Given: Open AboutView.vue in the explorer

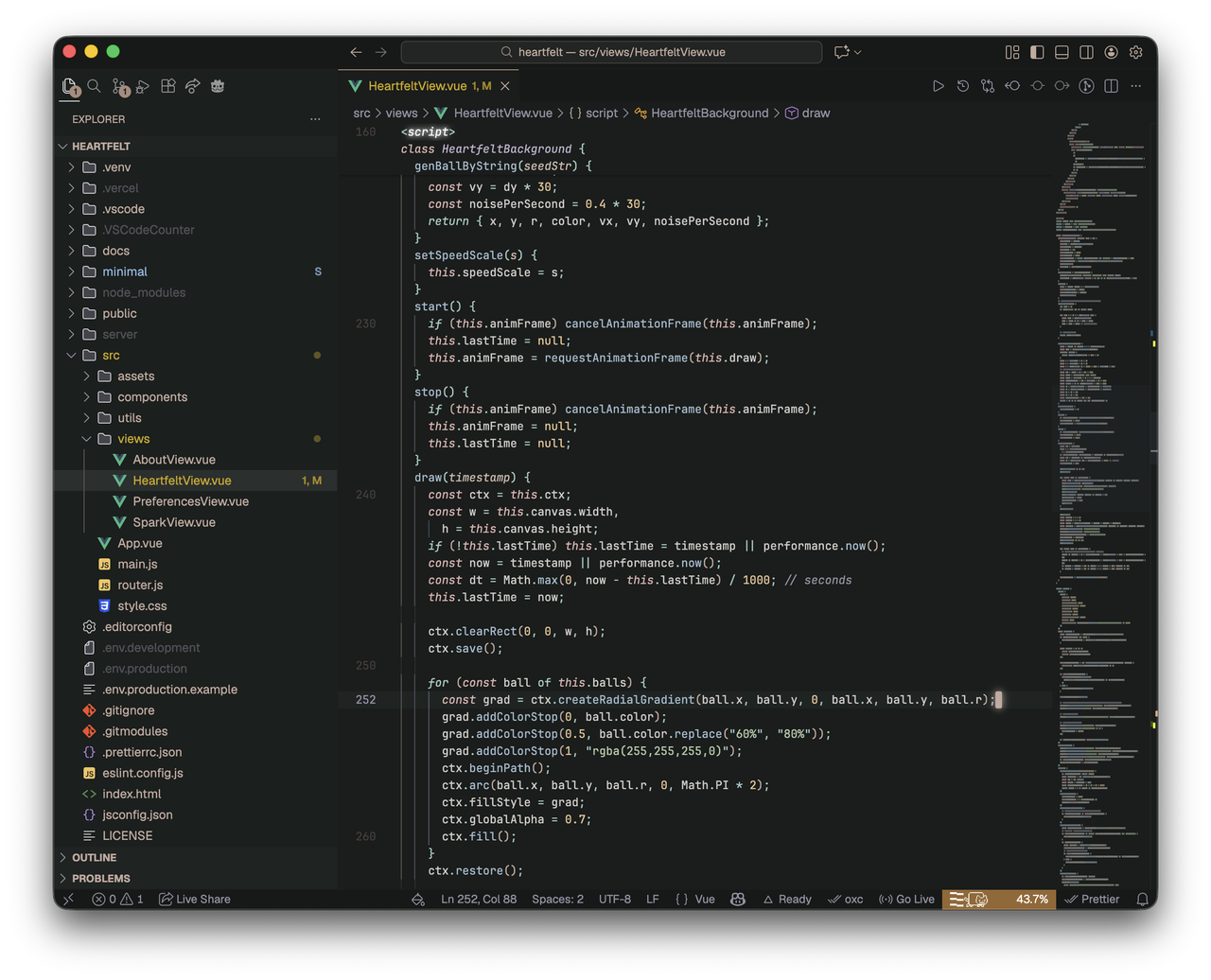Looking at the screenshot, I should click(196, 460).
